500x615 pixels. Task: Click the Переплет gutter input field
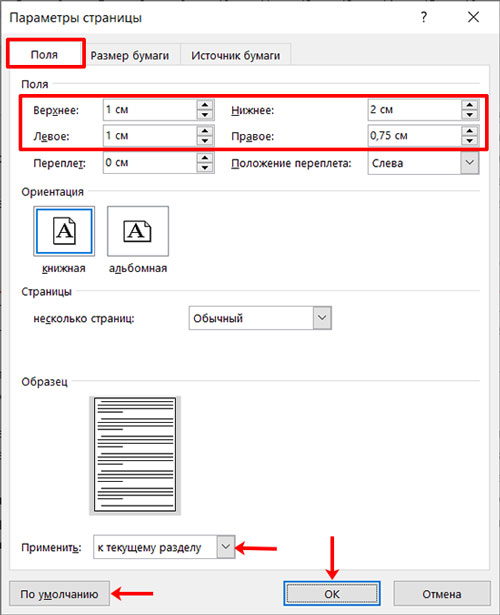[x=150, y=162]
